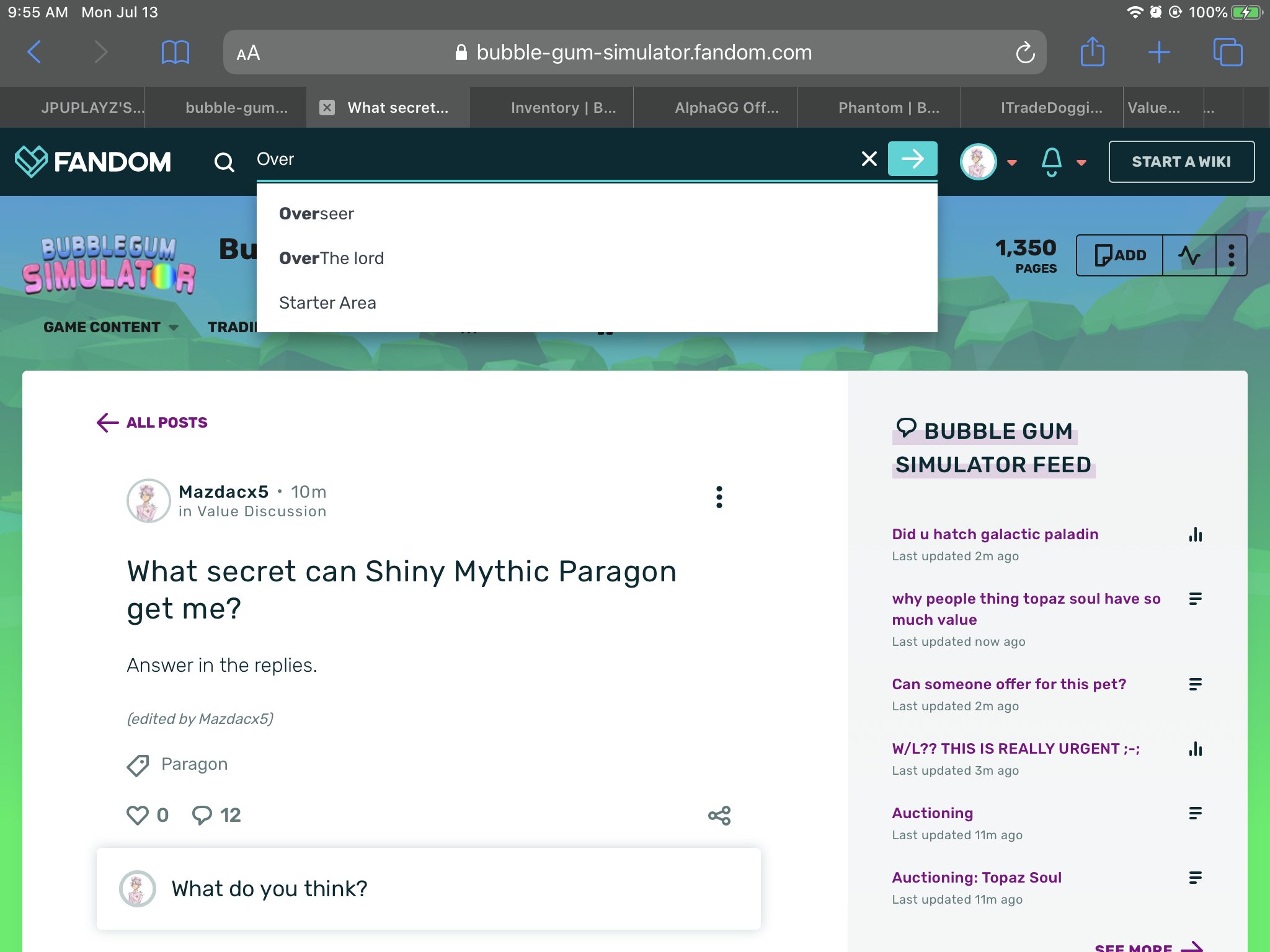This screenshot has width=1270, height=952.
Task: Open post options three-dot menu
Action: point(719,497)
